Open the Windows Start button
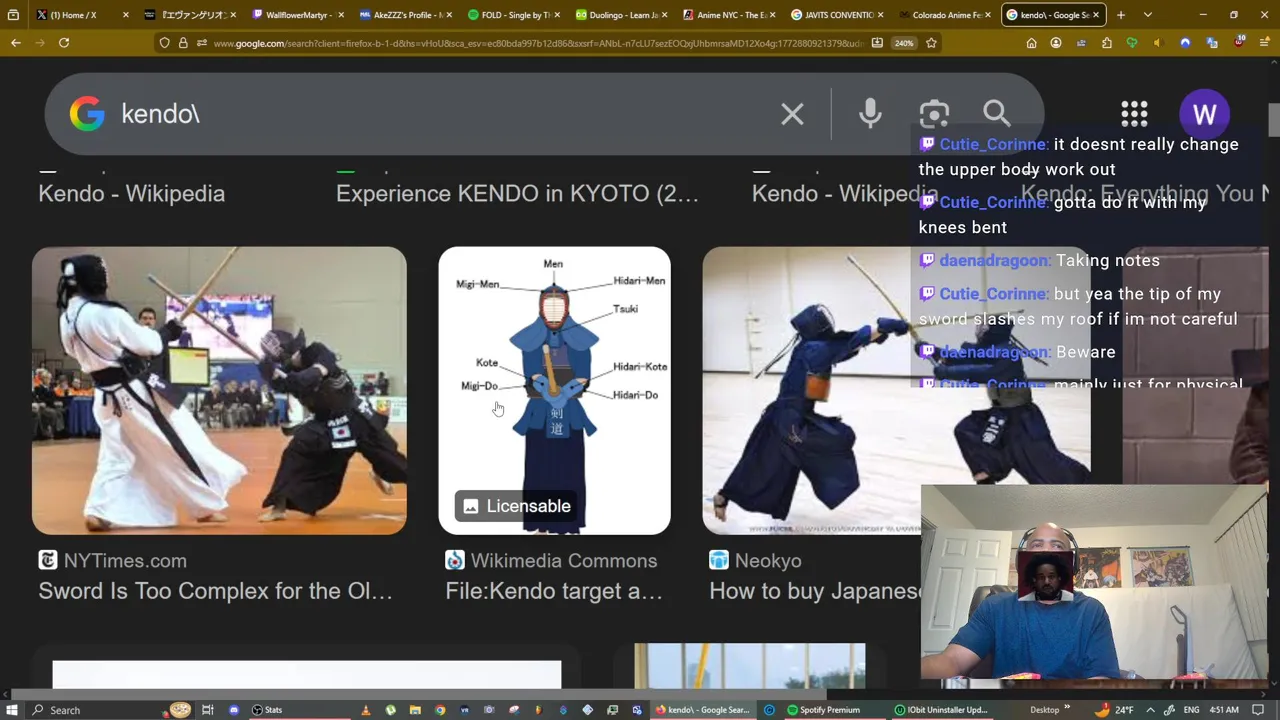 pyautogui.click(x=11, y=710)
